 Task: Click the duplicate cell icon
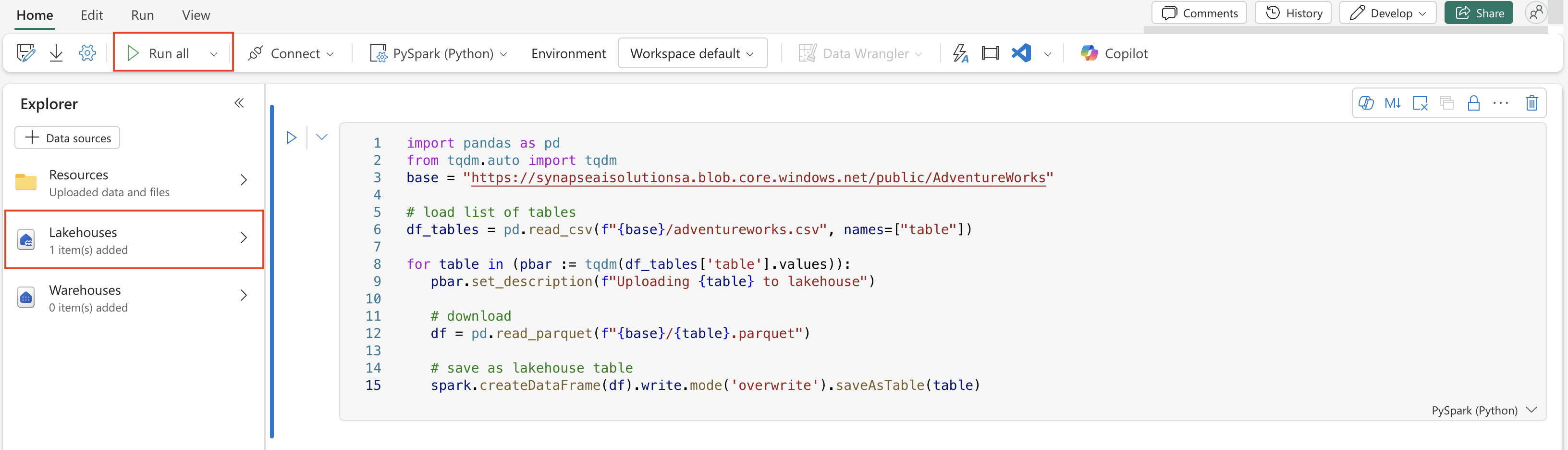click(x=1447, y=103)
